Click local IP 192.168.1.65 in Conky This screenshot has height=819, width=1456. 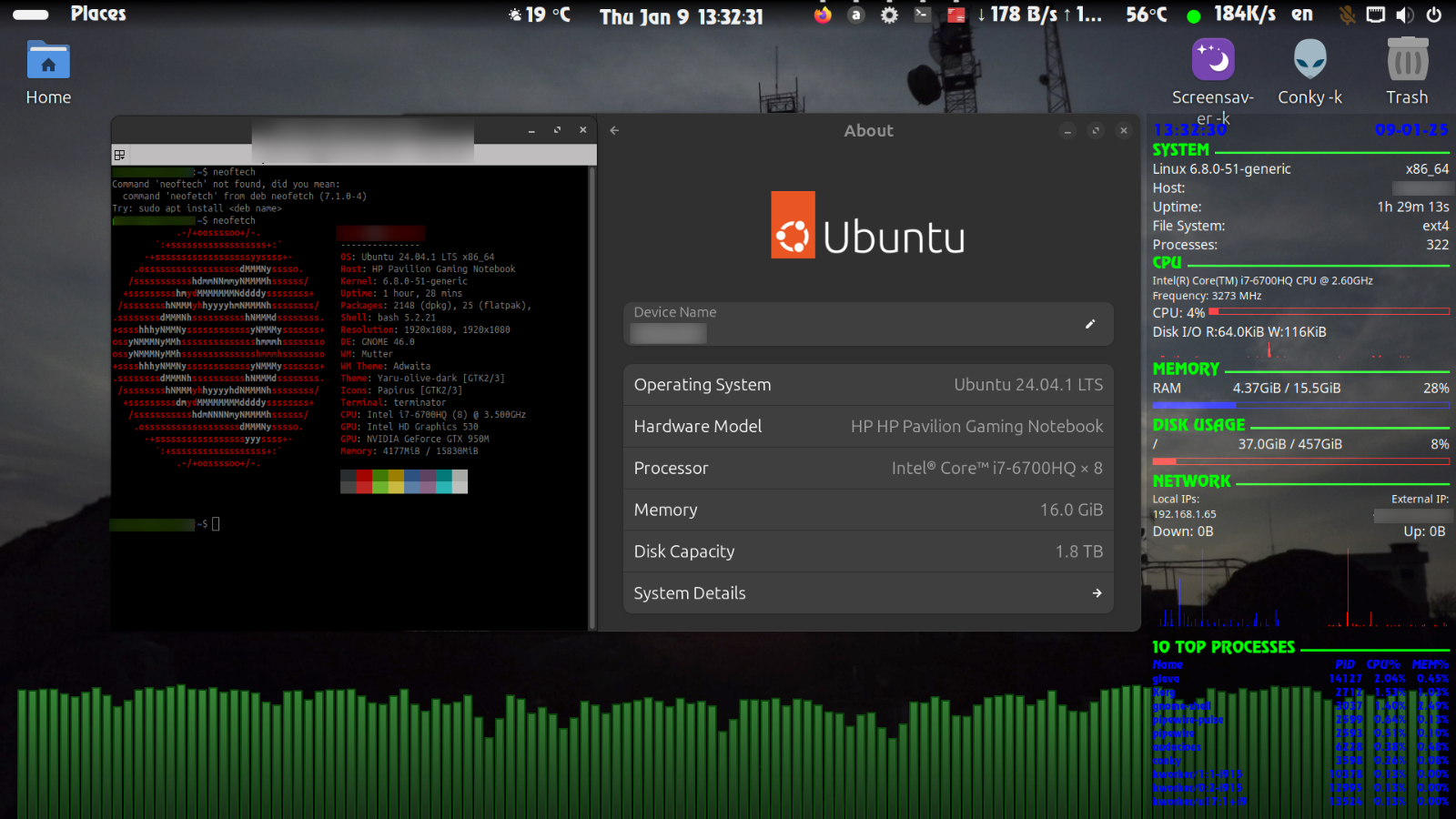pyautogui.click(x=1184, y=514)
